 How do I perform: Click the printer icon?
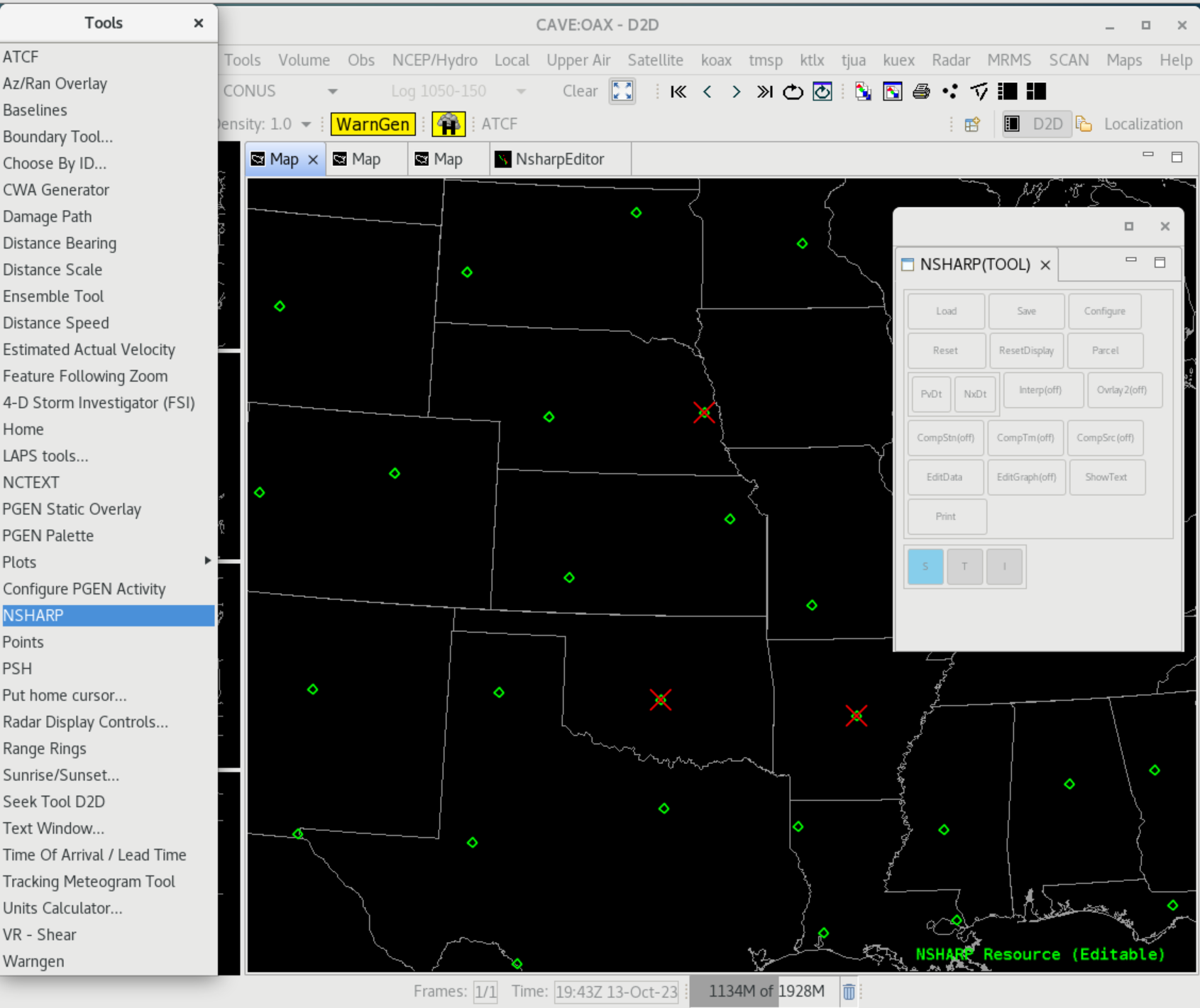pyautogui.click(x=921, y=92)
